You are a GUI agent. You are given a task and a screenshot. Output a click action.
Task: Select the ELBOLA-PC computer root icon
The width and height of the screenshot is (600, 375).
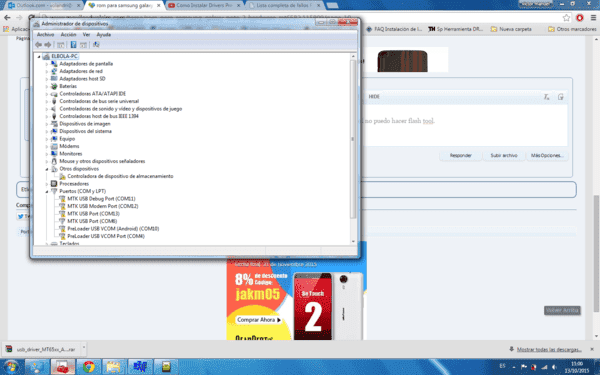point(46,56)
